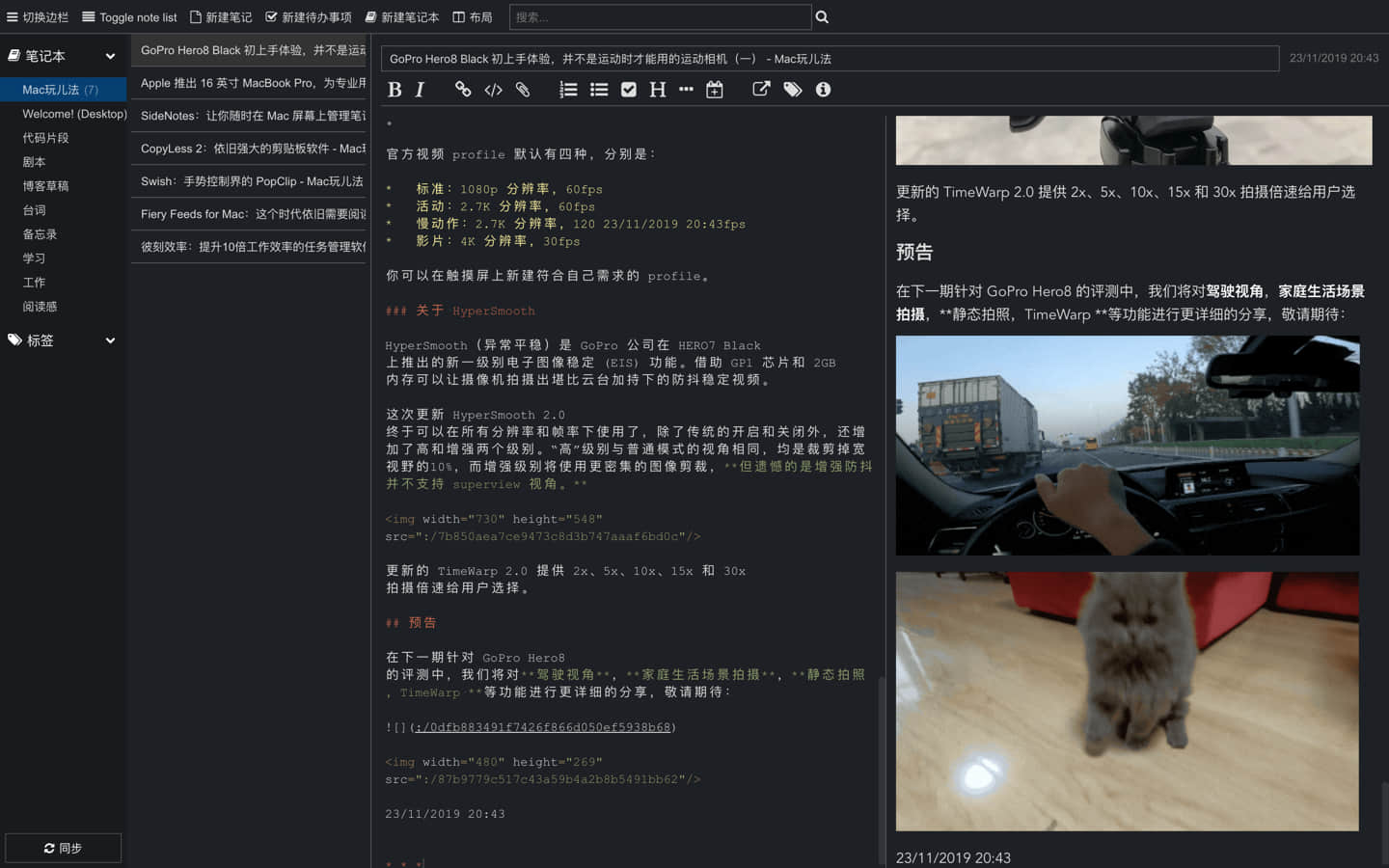Click Toggle note list button
Viewport: 1389px width, 868px height.
(x=129, y=17)
